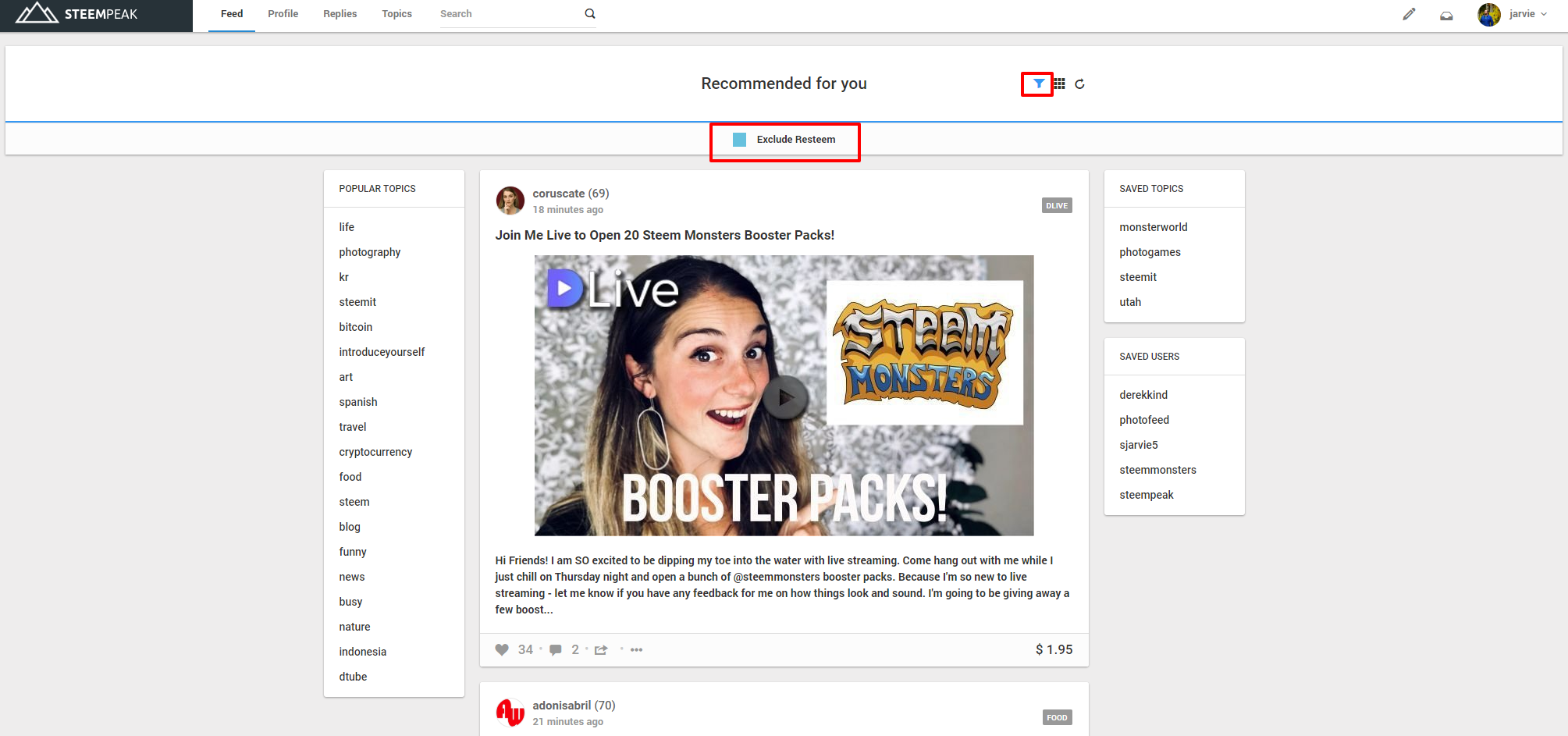1568x736 pixels.
Task: Open adonisabril's avatar picture
Action: click(510, 713)
